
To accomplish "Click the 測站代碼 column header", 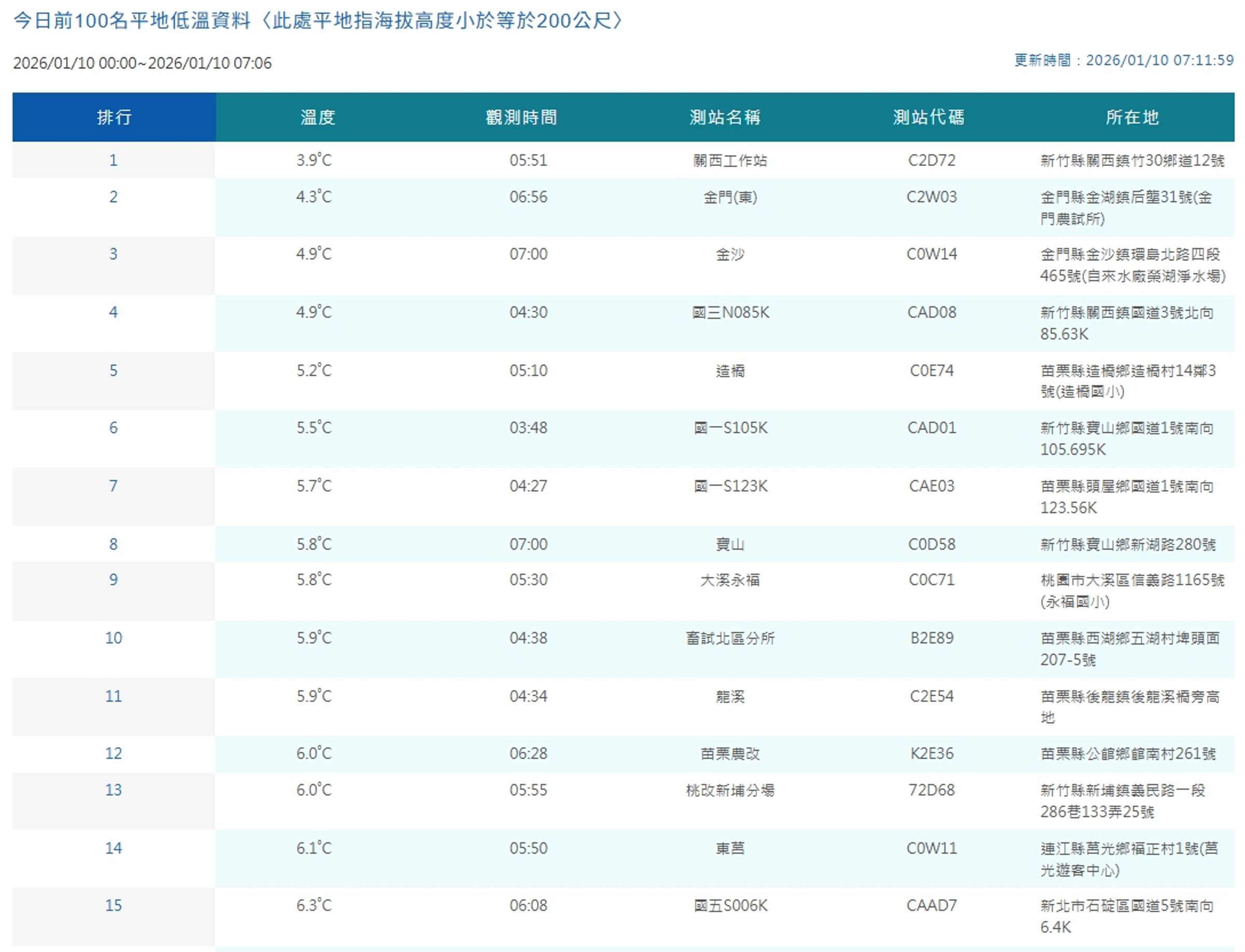I will pyautogui.click(x=929, y=117).
